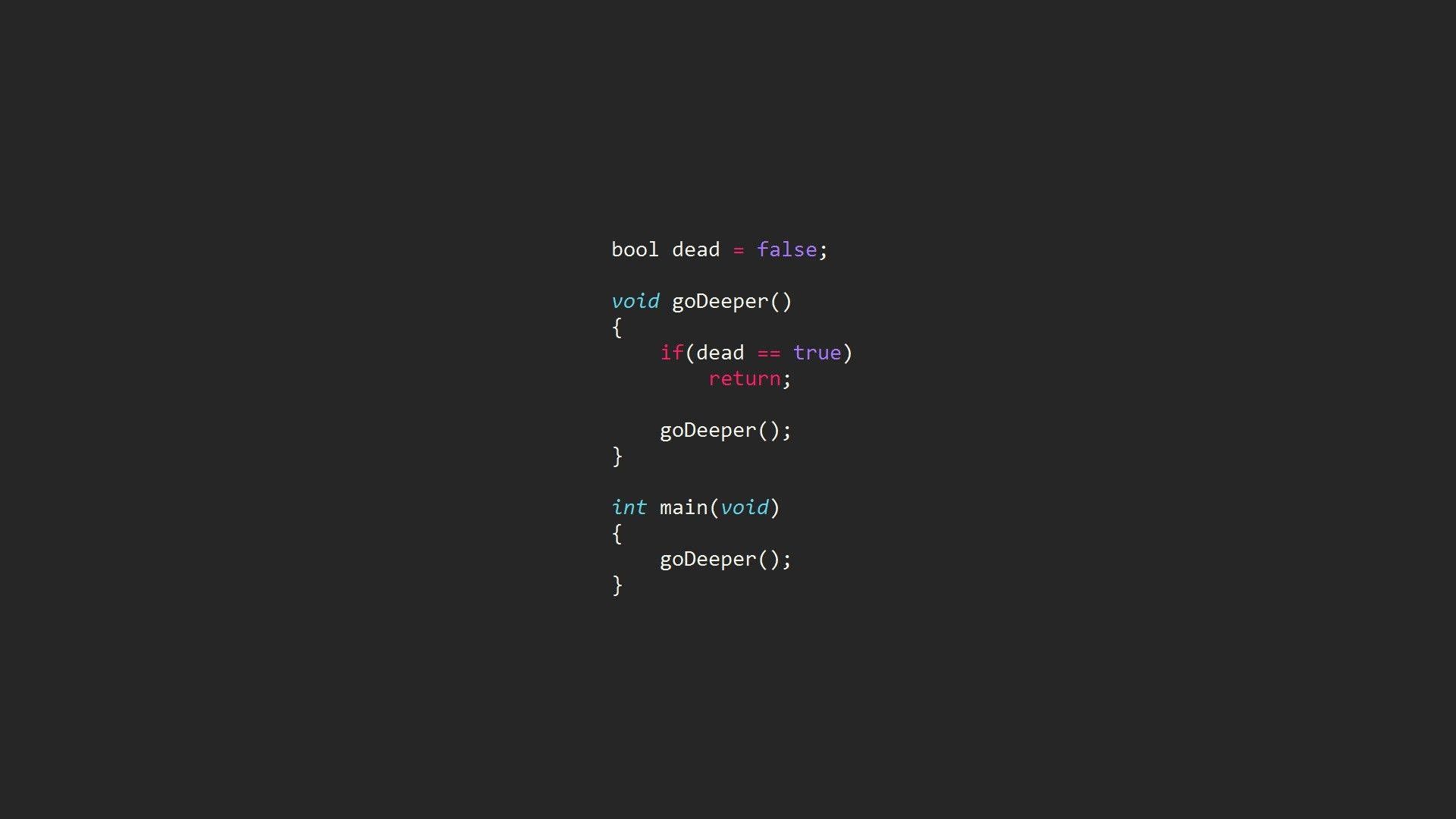Click on the 'true' value in if-condition
The width and height of the screenshot is (1456, 819).
[x=820, y=352]
